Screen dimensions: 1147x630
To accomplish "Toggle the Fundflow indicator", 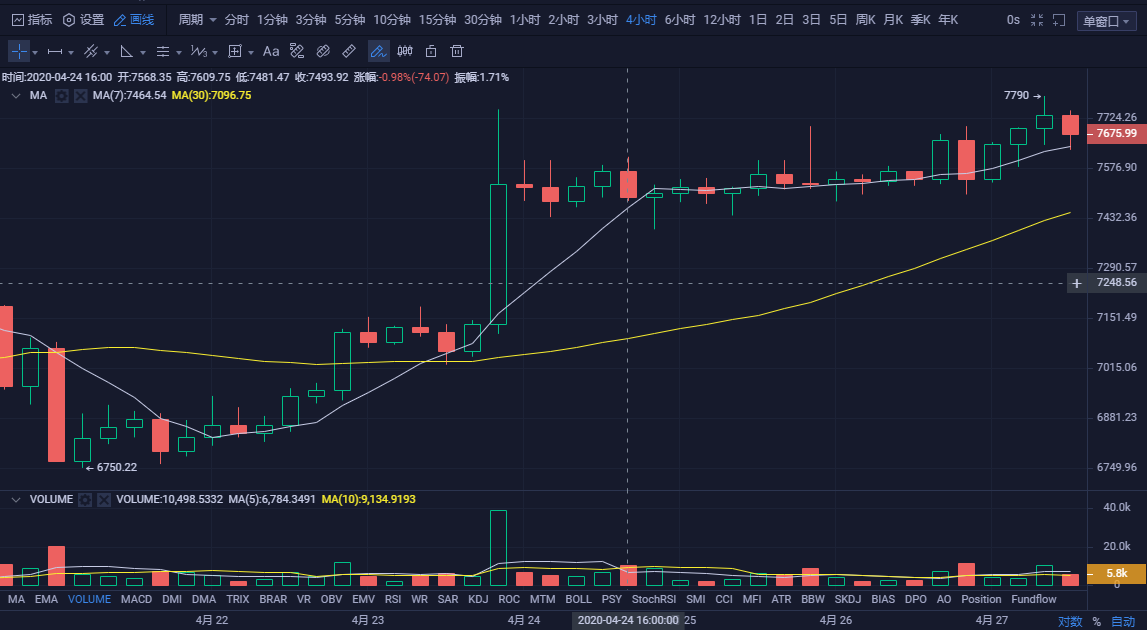I will [1034, 599].
